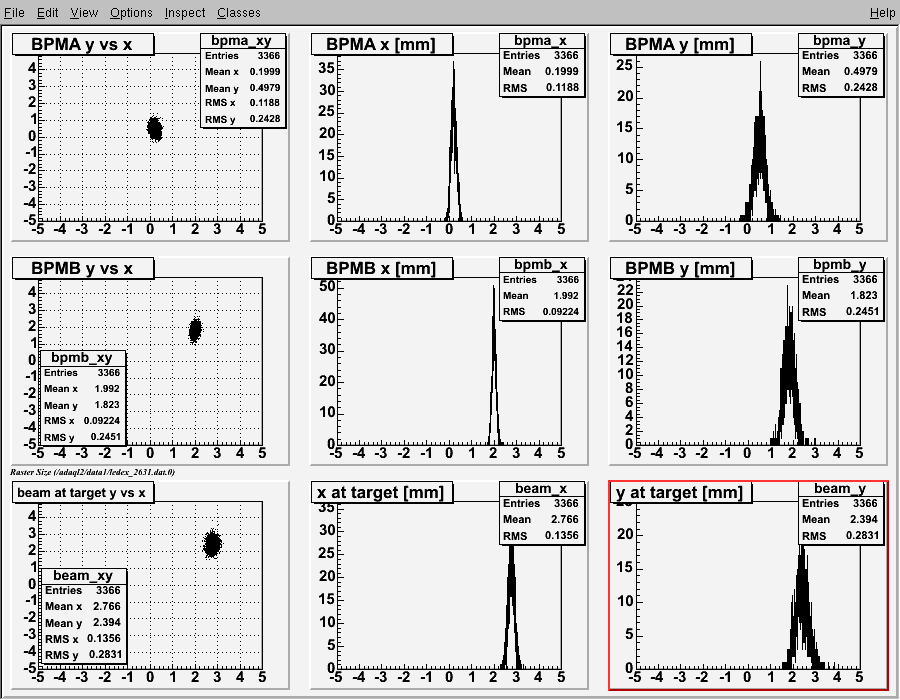Click Mean x 0.1999 in bpma_xy stats
The image size is (900, 700).
tap(243, 72)
